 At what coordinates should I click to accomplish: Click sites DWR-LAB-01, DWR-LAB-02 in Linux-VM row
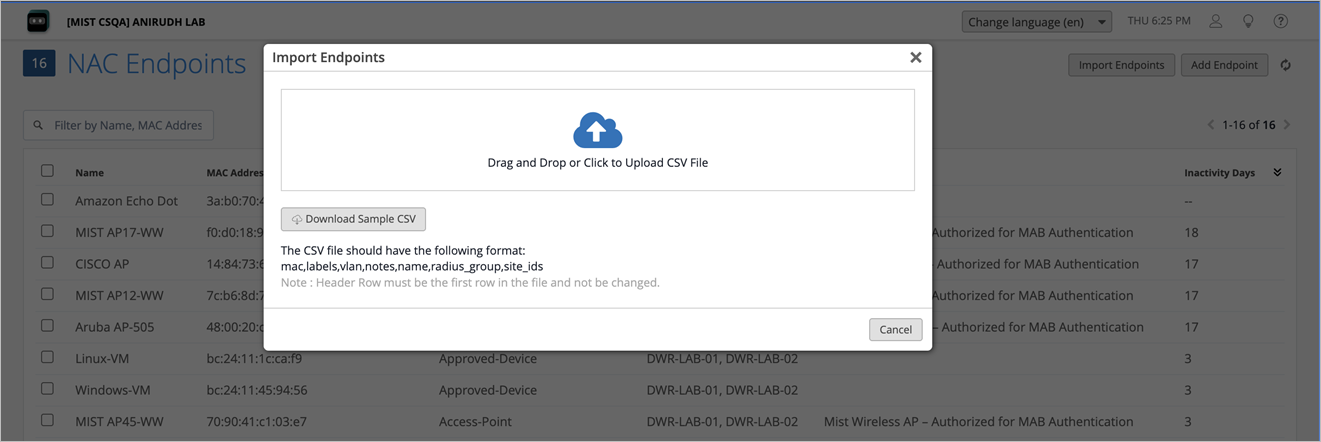(722, 358)
